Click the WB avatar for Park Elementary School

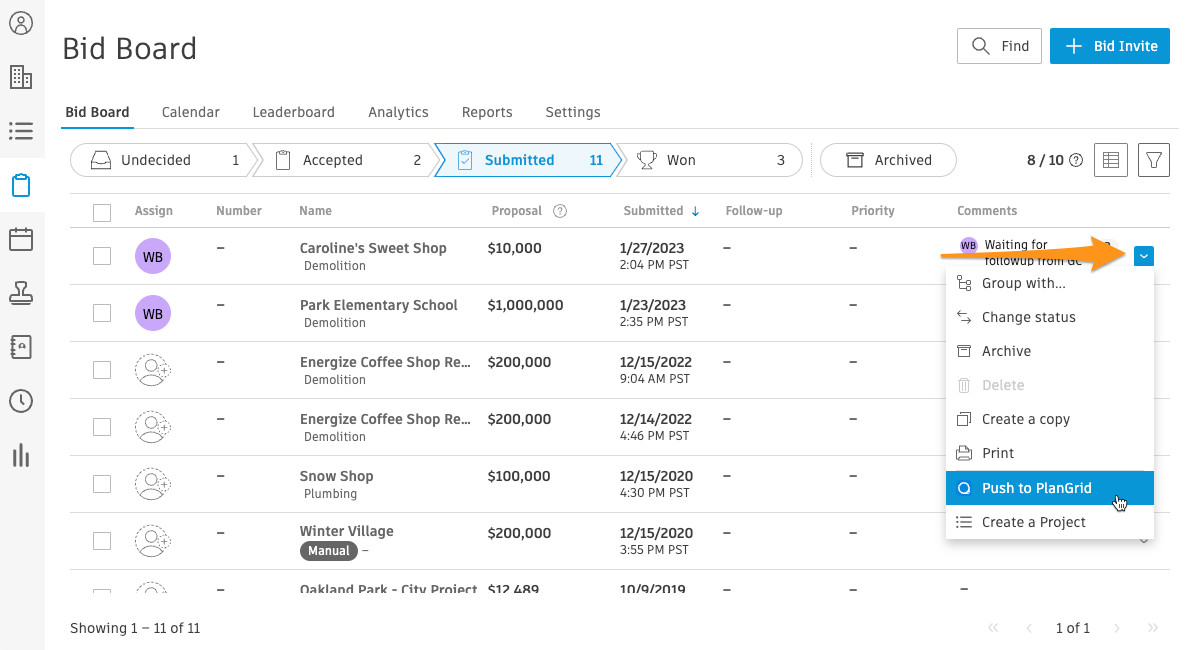point(153,314)
